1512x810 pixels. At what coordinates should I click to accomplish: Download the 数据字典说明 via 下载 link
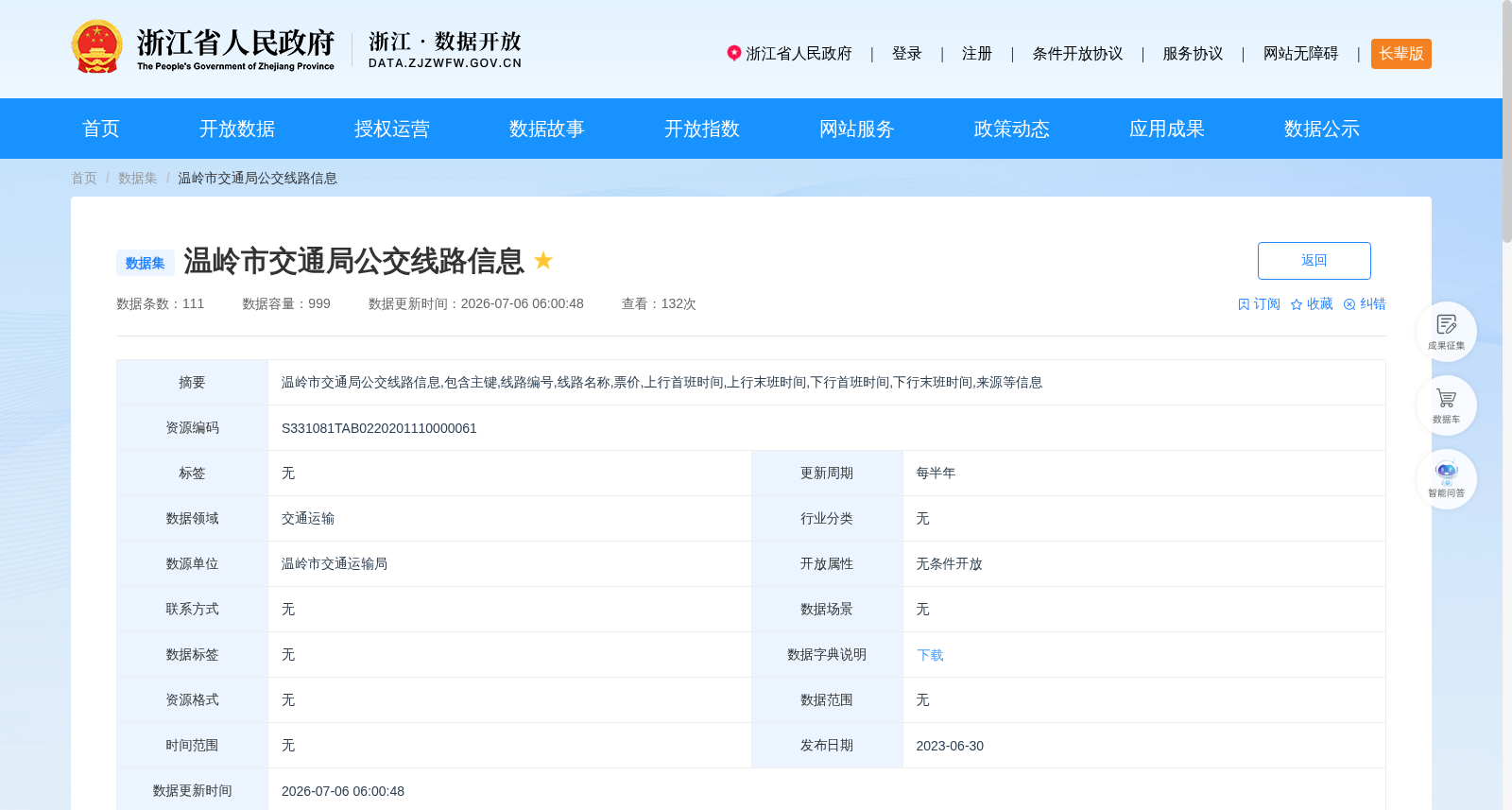click(x=930, y=655)
